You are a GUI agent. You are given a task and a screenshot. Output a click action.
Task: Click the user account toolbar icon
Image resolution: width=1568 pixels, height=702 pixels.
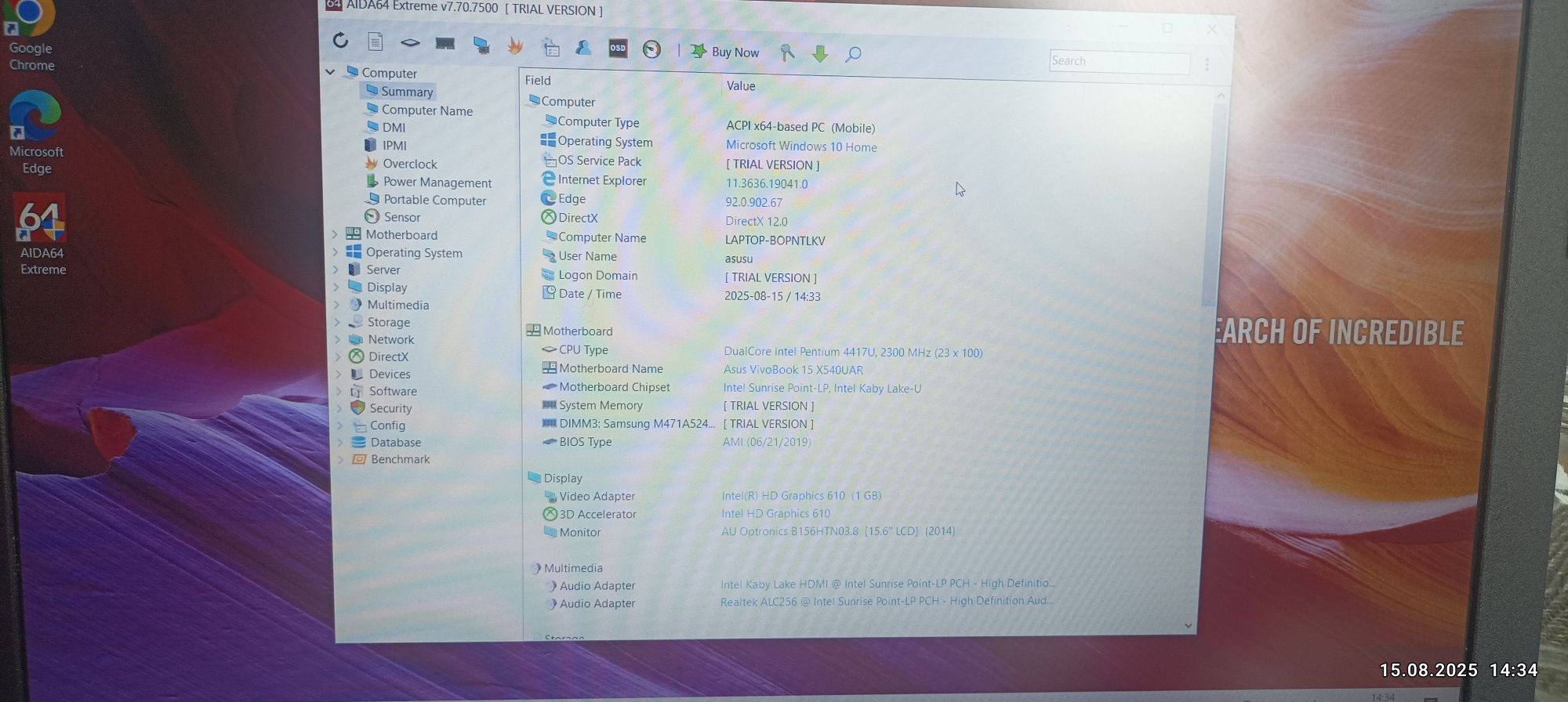(x=583, y=49)
